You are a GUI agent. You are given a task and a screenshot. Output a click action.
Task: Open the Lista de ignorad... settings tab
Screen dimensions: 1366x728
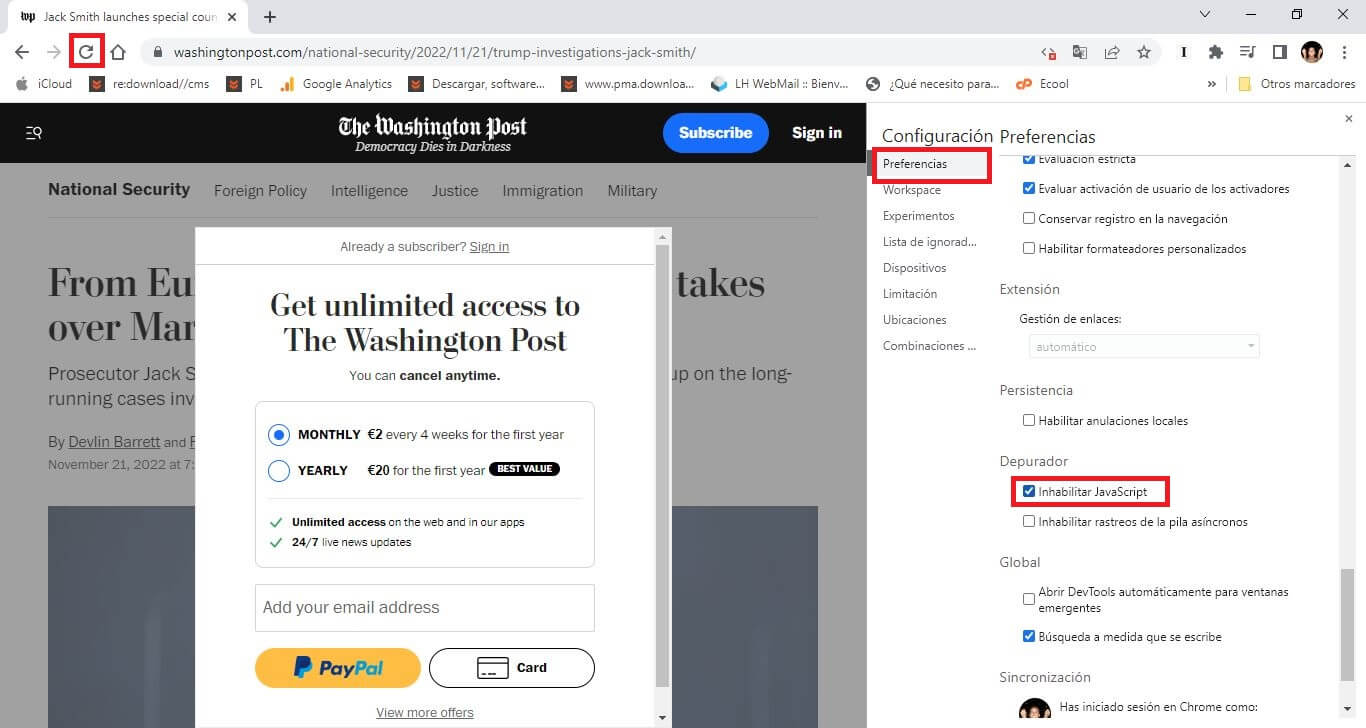tap(930, 242)
